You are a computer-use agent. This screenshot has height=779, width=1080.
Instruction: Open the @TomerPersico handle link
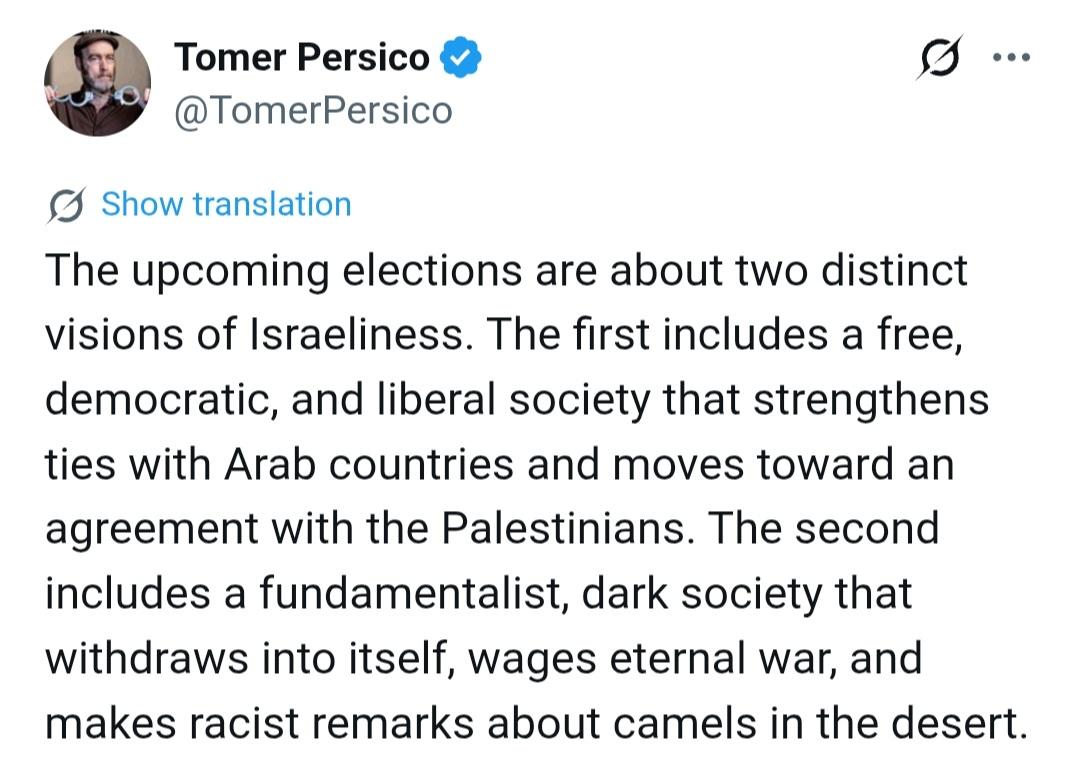pos(313,110)
